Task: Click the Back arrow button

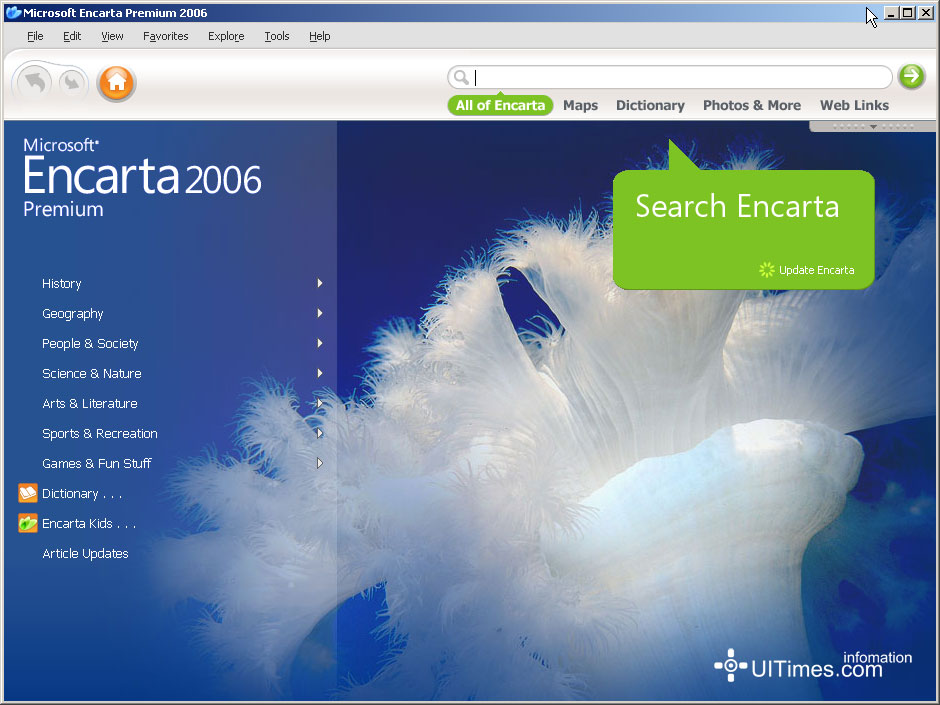Action: pyautogui.click(x=34, y=82)
